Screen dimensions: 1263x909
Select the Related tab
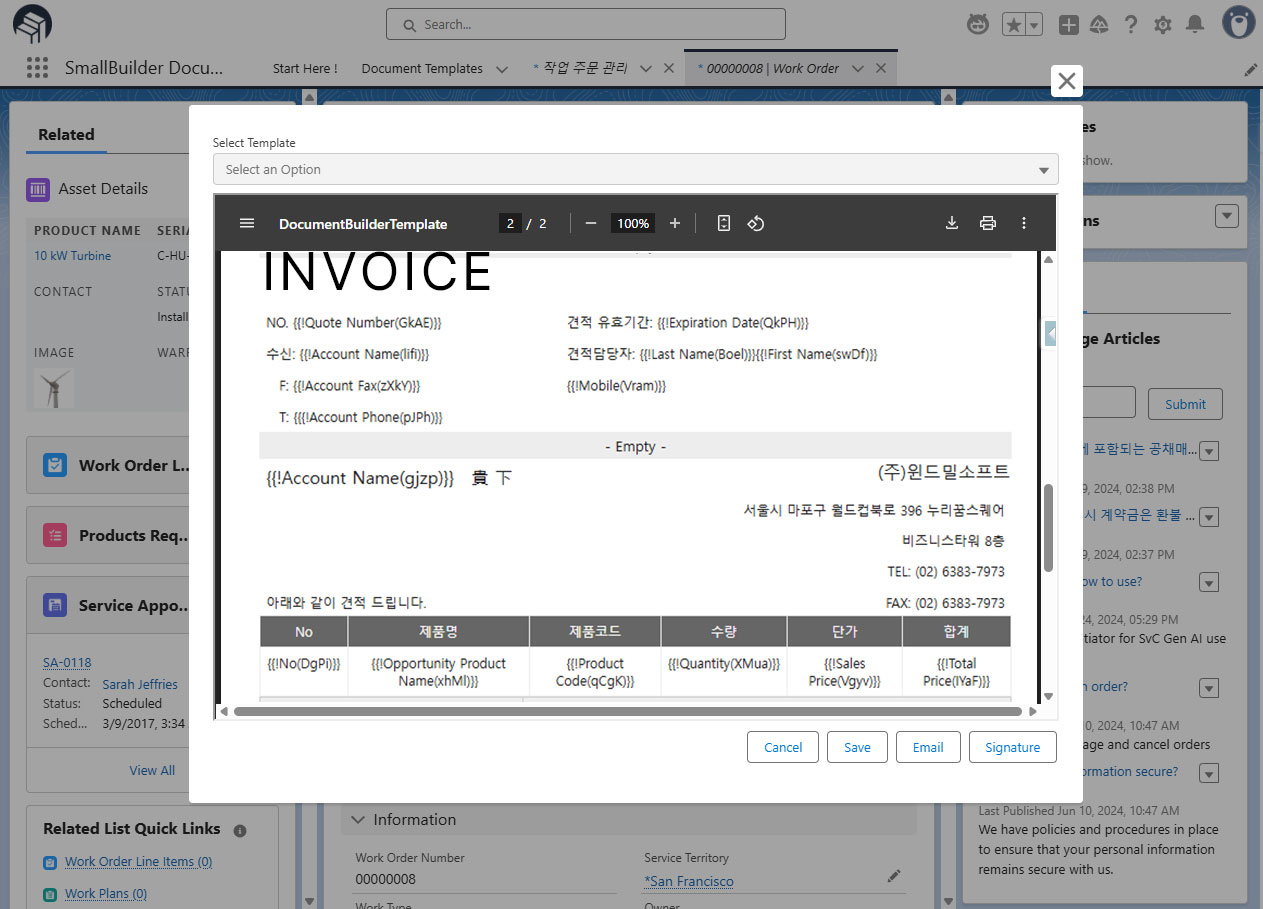66,135
